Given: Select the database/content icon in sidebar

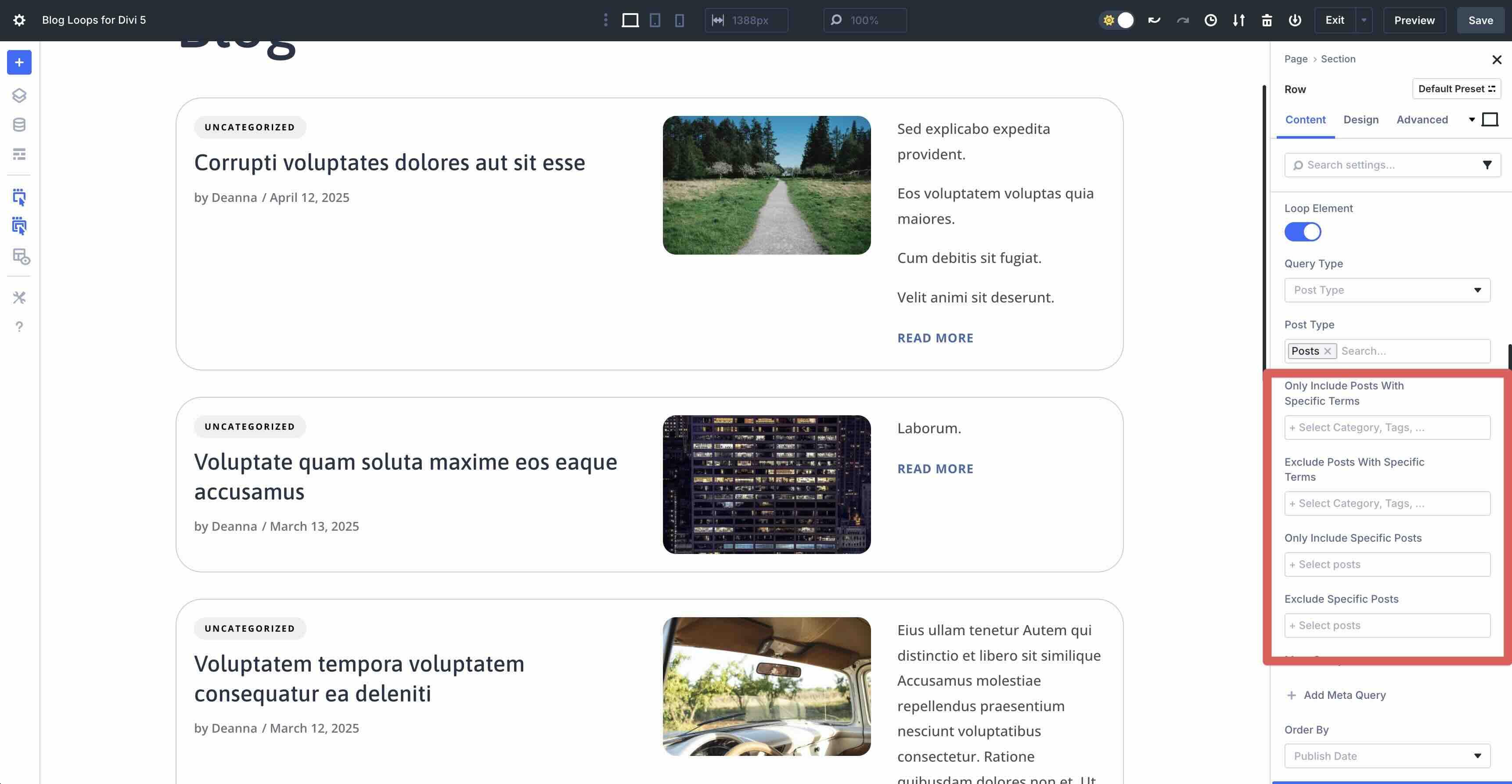Looking at the screenshot, I should [19, 124].
